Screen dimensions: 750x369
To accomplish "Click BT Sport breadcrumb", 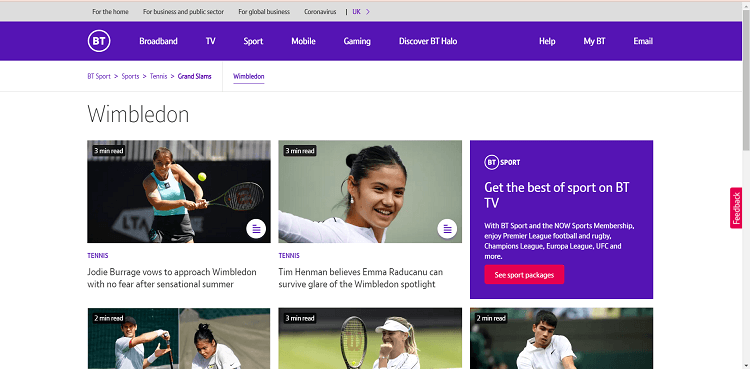I will click(99, 76).
